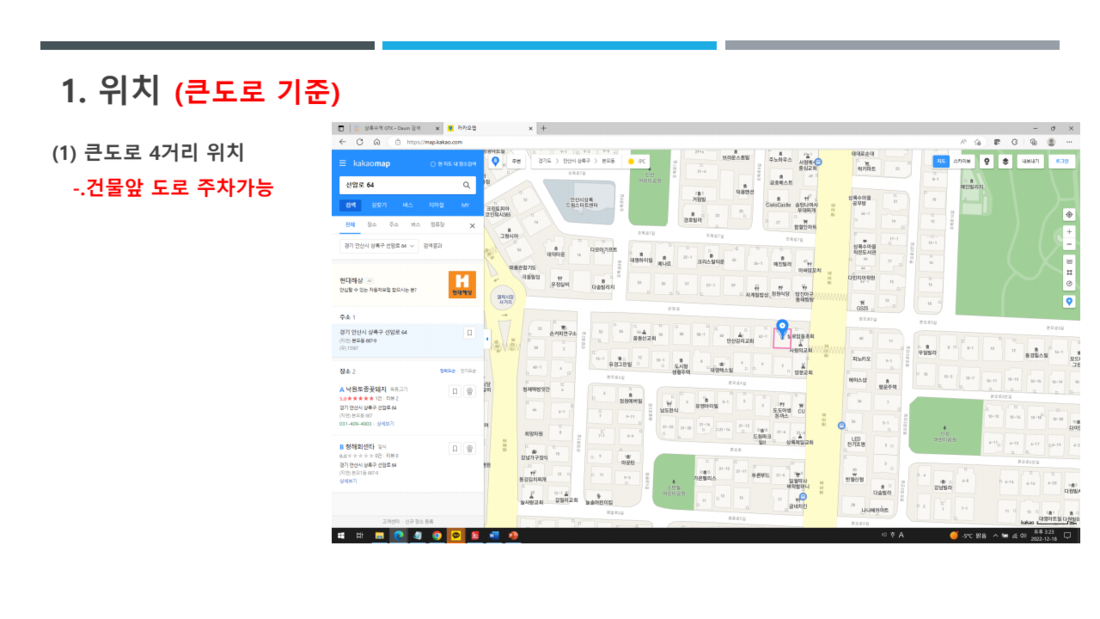Switch to the 길찾기 tab
1100x619 pixels.
[379, 205]
